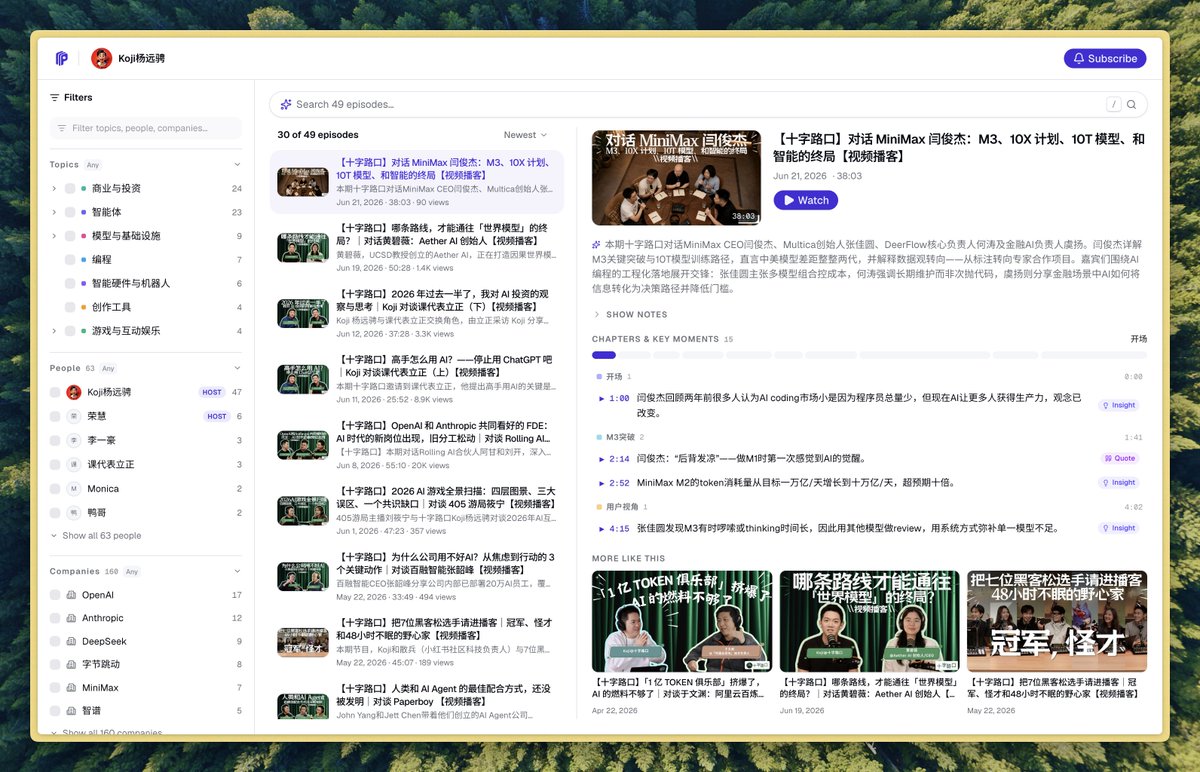This screenshot has height=772, width=1200.
Task: Check the 编程 topic checkbox
Action: (x=70, y=260)
